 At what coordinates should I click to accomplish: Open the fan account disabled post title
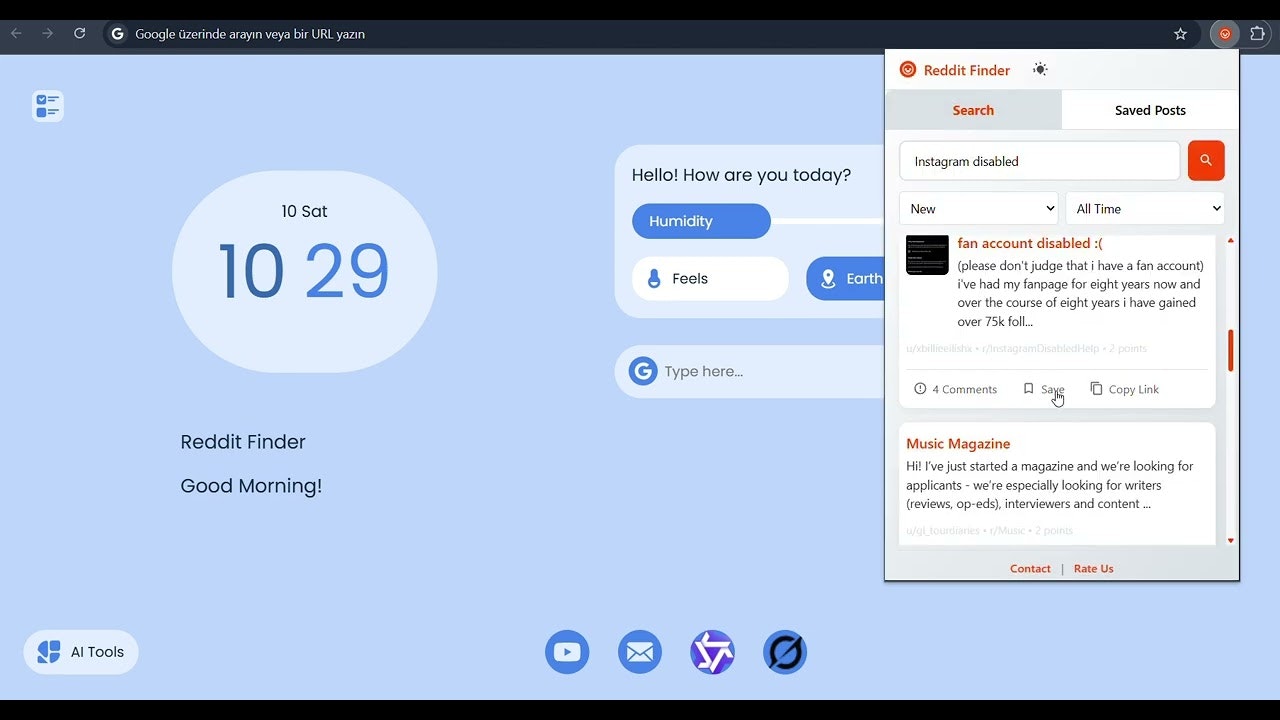[1030, 243]
